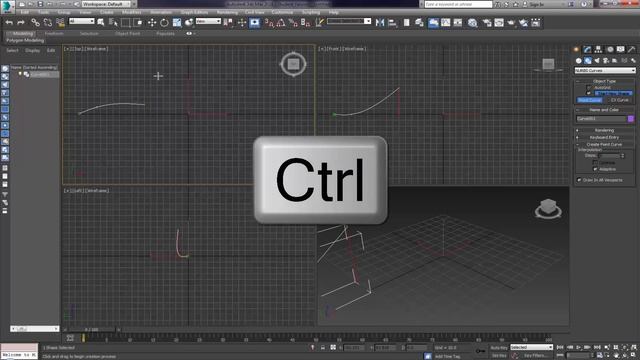Switch to the Hierarchy panel tab
Viewport: 640px width, 360px height.
click(598, 49)
